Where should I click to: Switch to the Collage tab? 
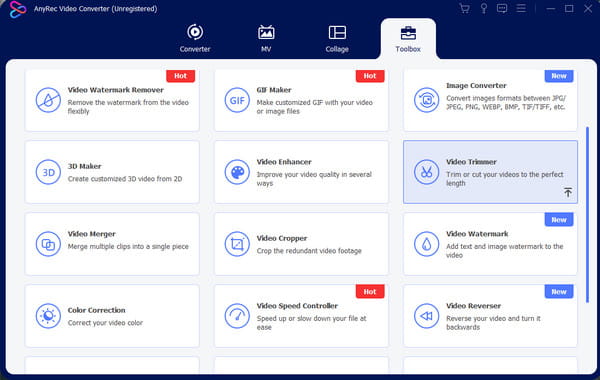(x=337, y=38)
